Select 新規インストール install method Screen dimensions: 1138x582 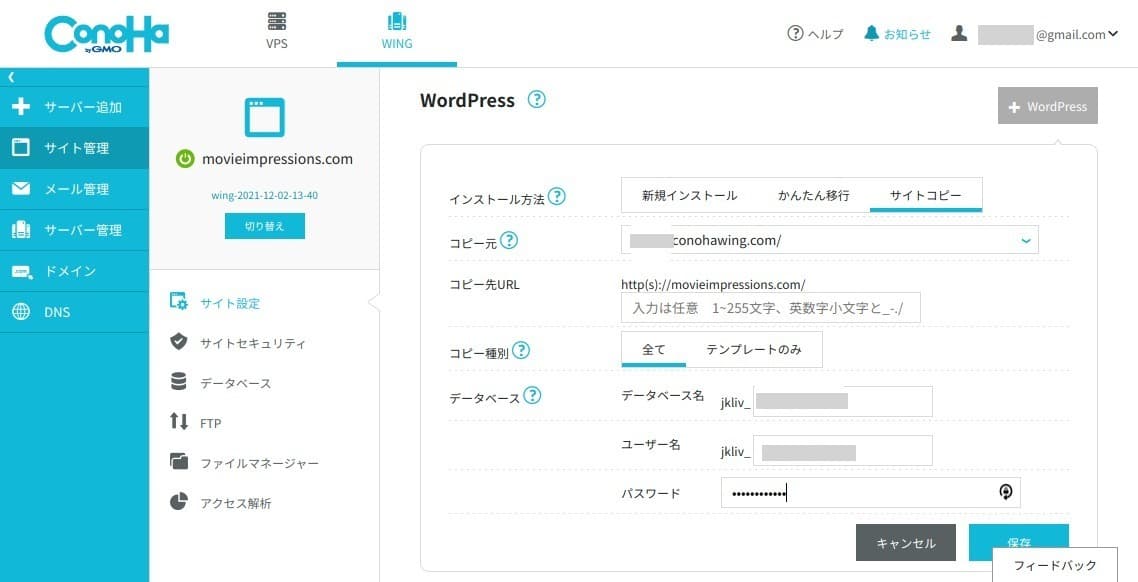click(689, 195)
